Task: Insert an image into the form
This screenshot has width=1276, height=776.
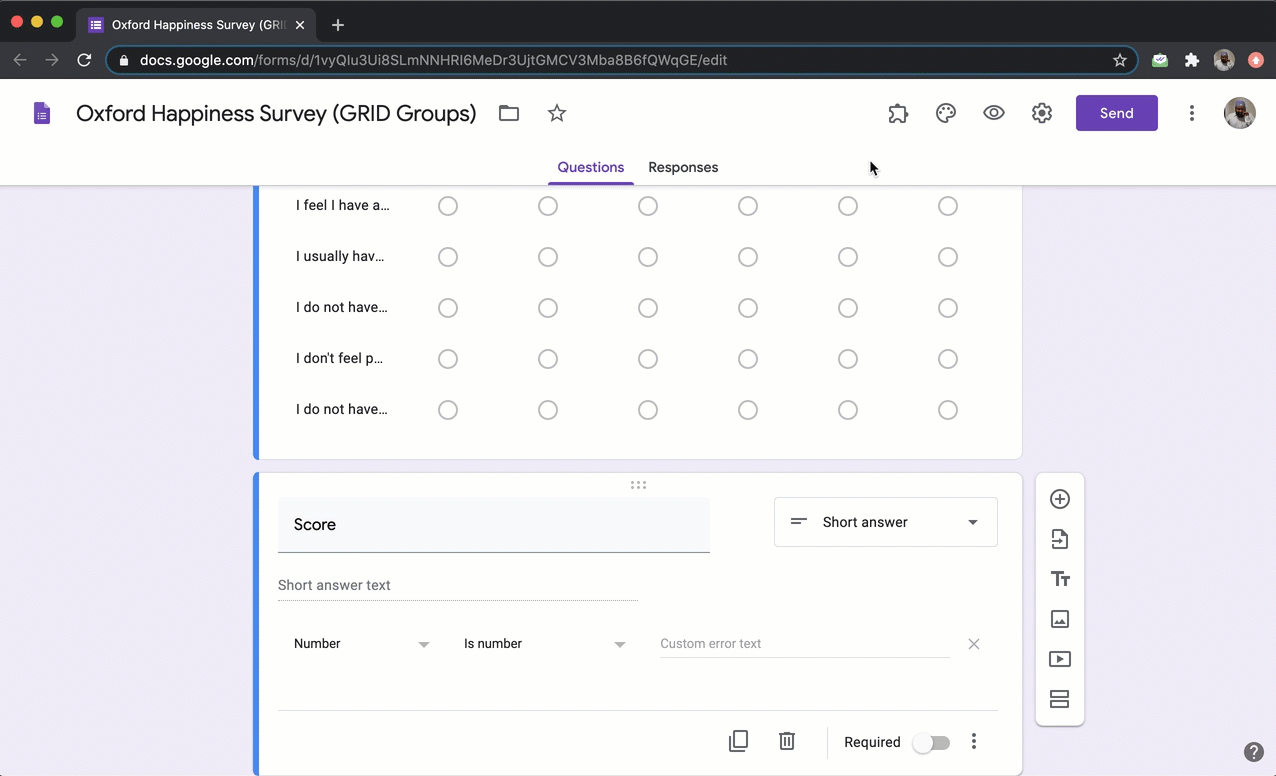Action: click(x=1059, y=619)
